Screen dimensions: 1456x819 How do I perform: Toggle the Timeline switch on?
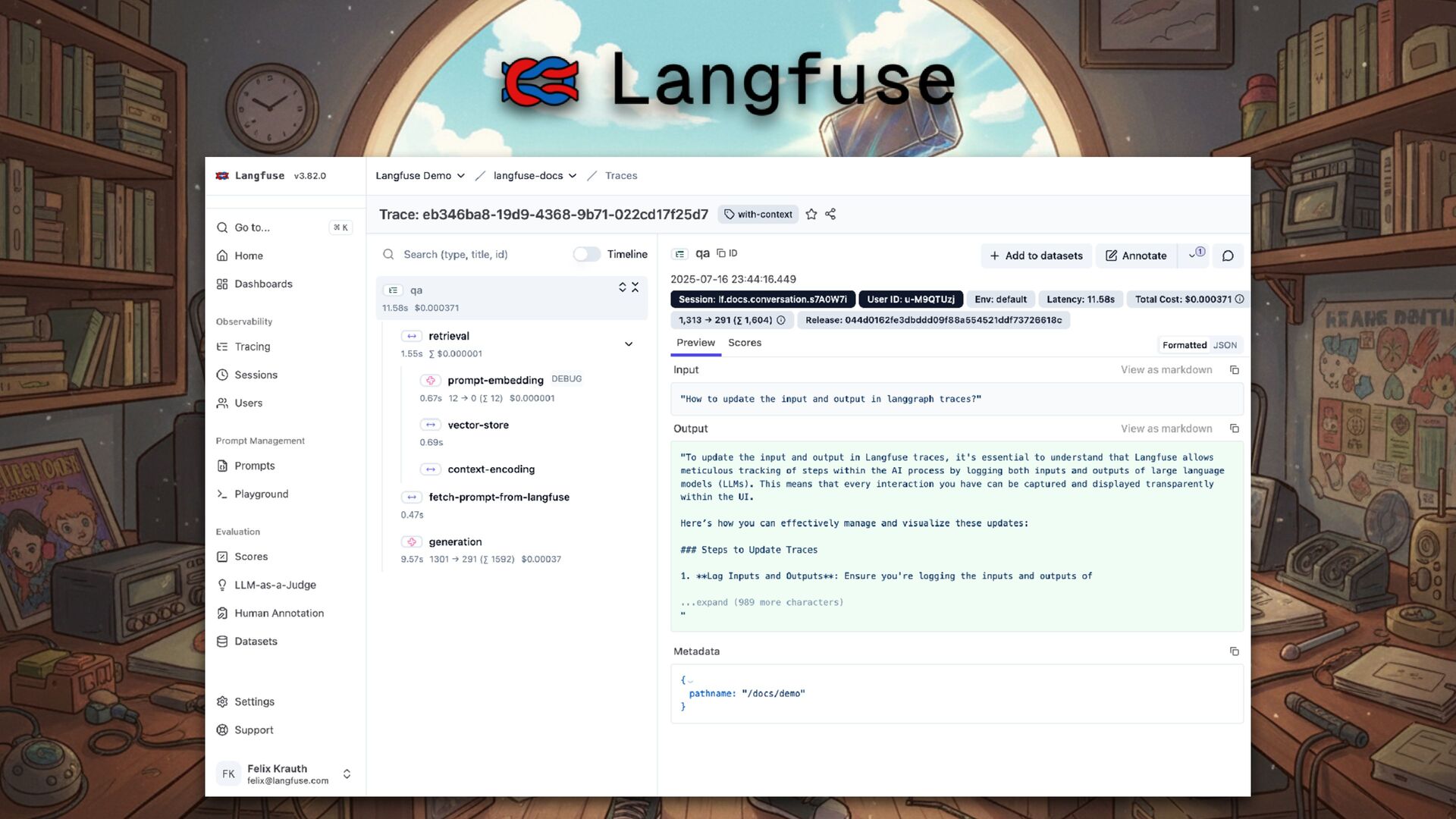(x=586, y=255)
